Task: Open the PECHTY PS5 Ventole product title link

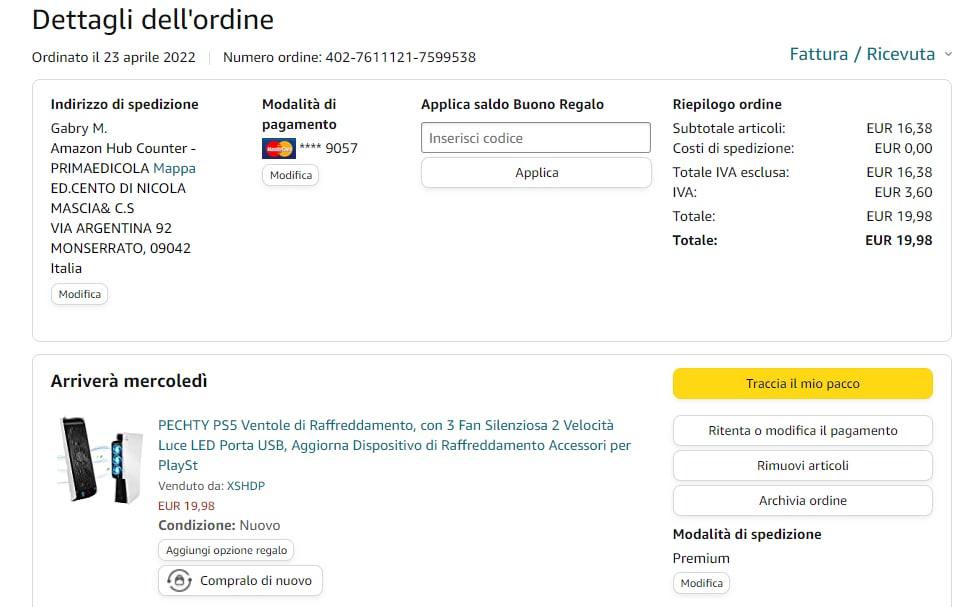Action: (x=394, y=445)
